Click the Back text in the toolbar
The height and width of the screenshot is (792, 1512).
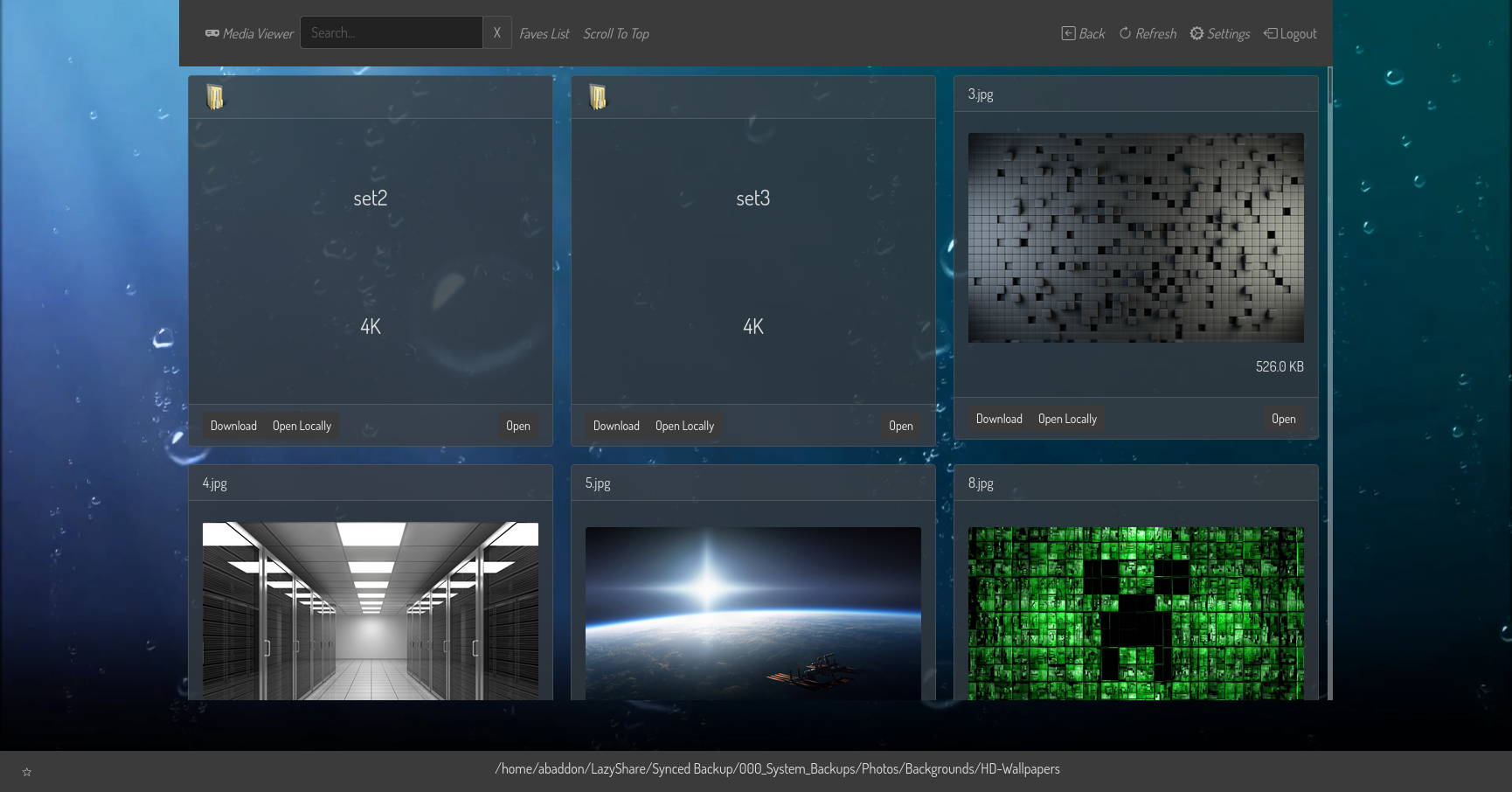pos(1092,33)
